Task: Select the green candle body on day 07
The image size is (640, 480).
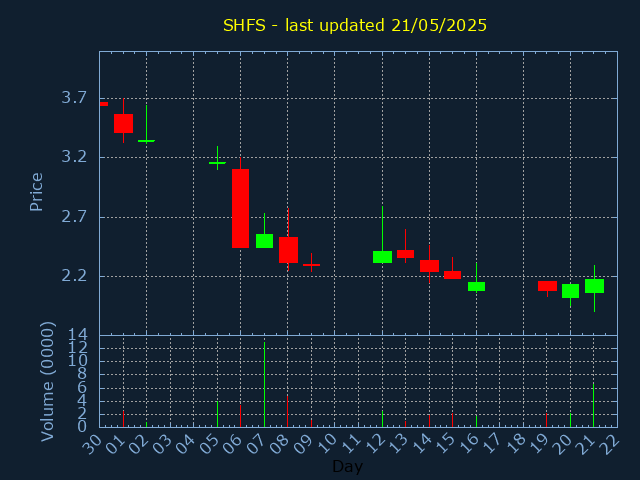Action: pos(264,241)
